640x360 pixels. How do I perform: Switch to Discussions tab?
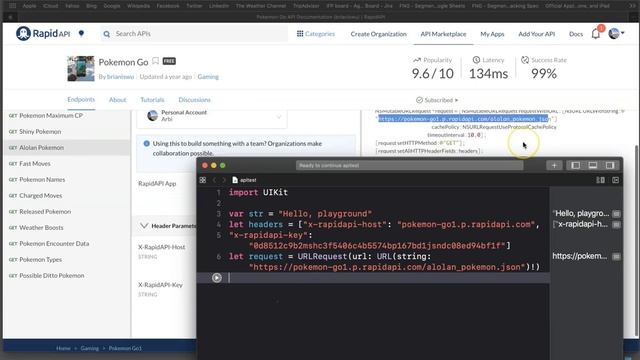194,100
